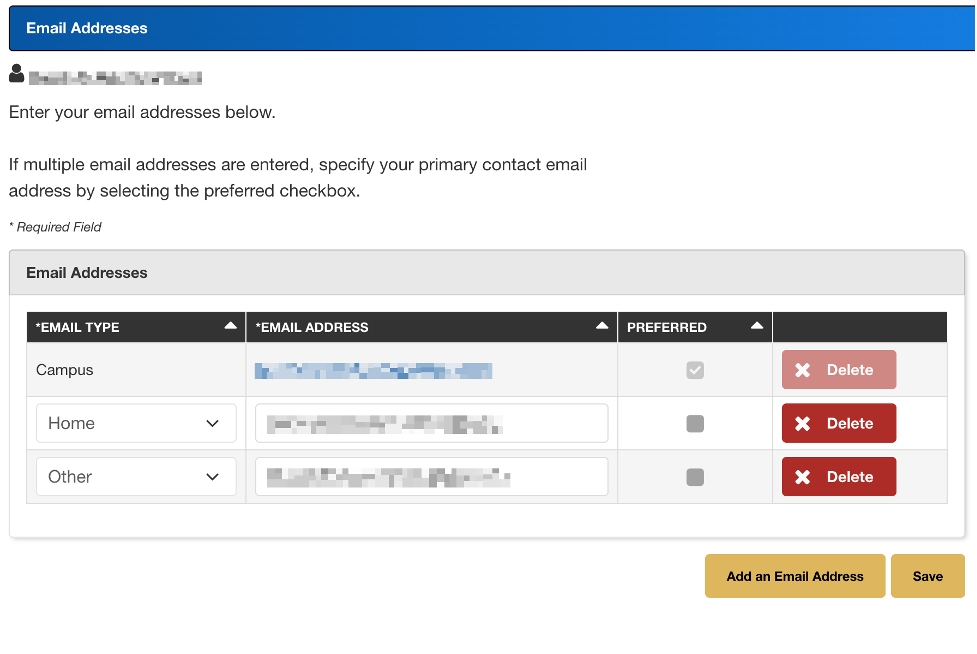Click the Add an Email Address button
977x654 pixels.
click(794, 576)
